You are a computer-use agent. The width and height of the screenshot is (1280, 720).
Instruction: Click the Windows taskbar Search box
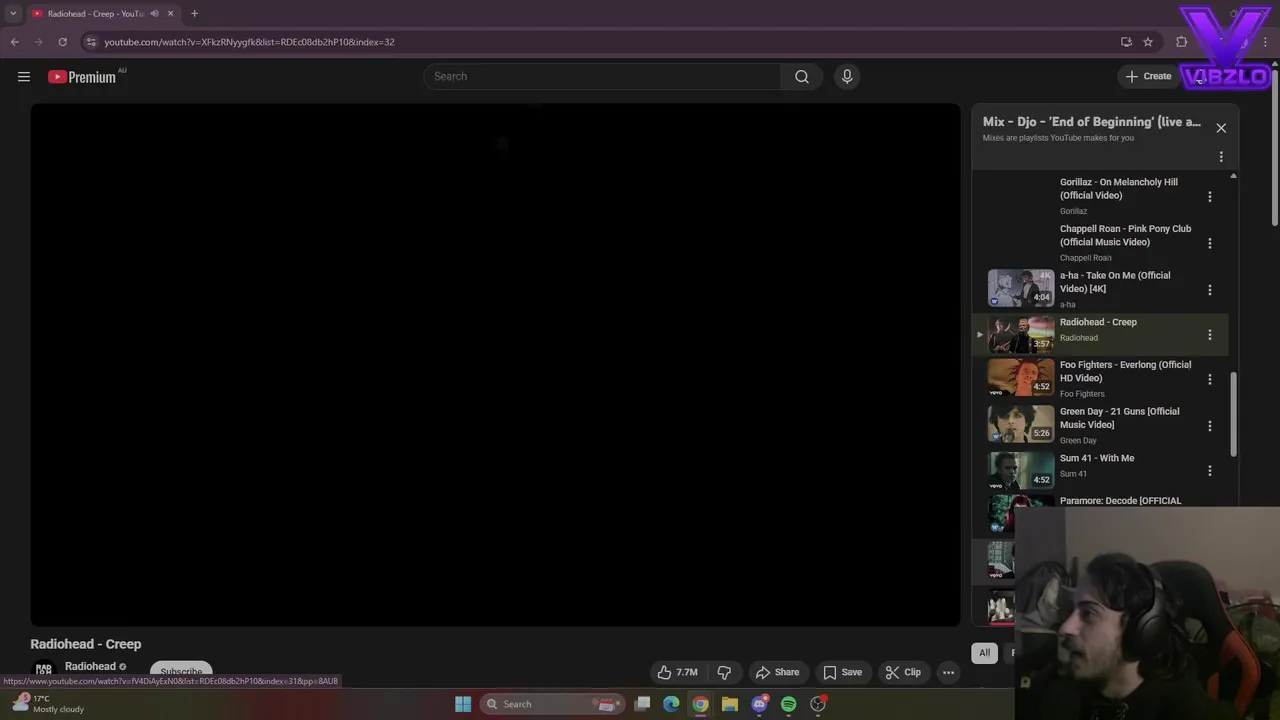click(x=552, y=704)
